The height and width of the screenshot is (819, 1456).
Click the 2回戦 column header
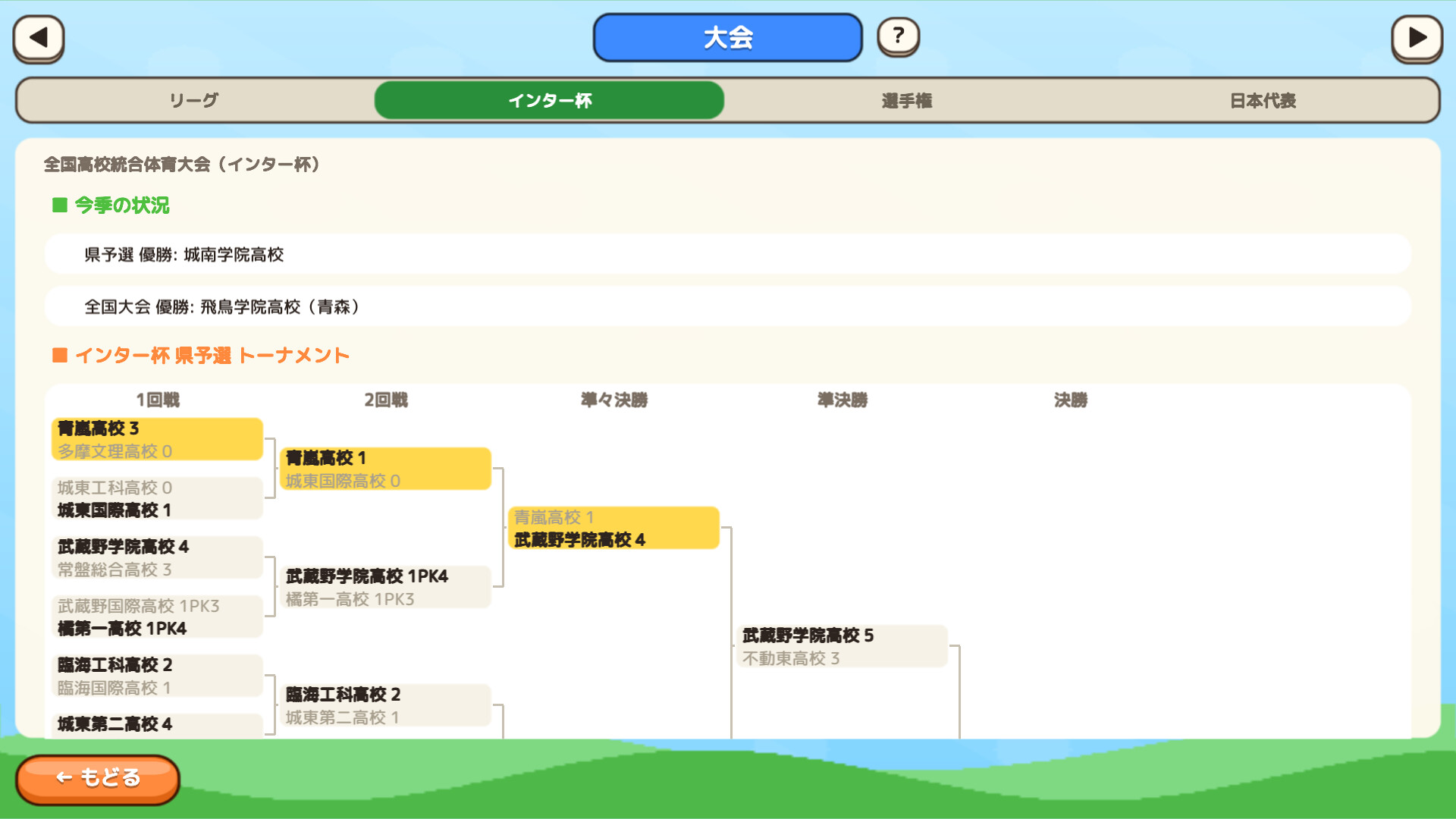coord(386,400)
